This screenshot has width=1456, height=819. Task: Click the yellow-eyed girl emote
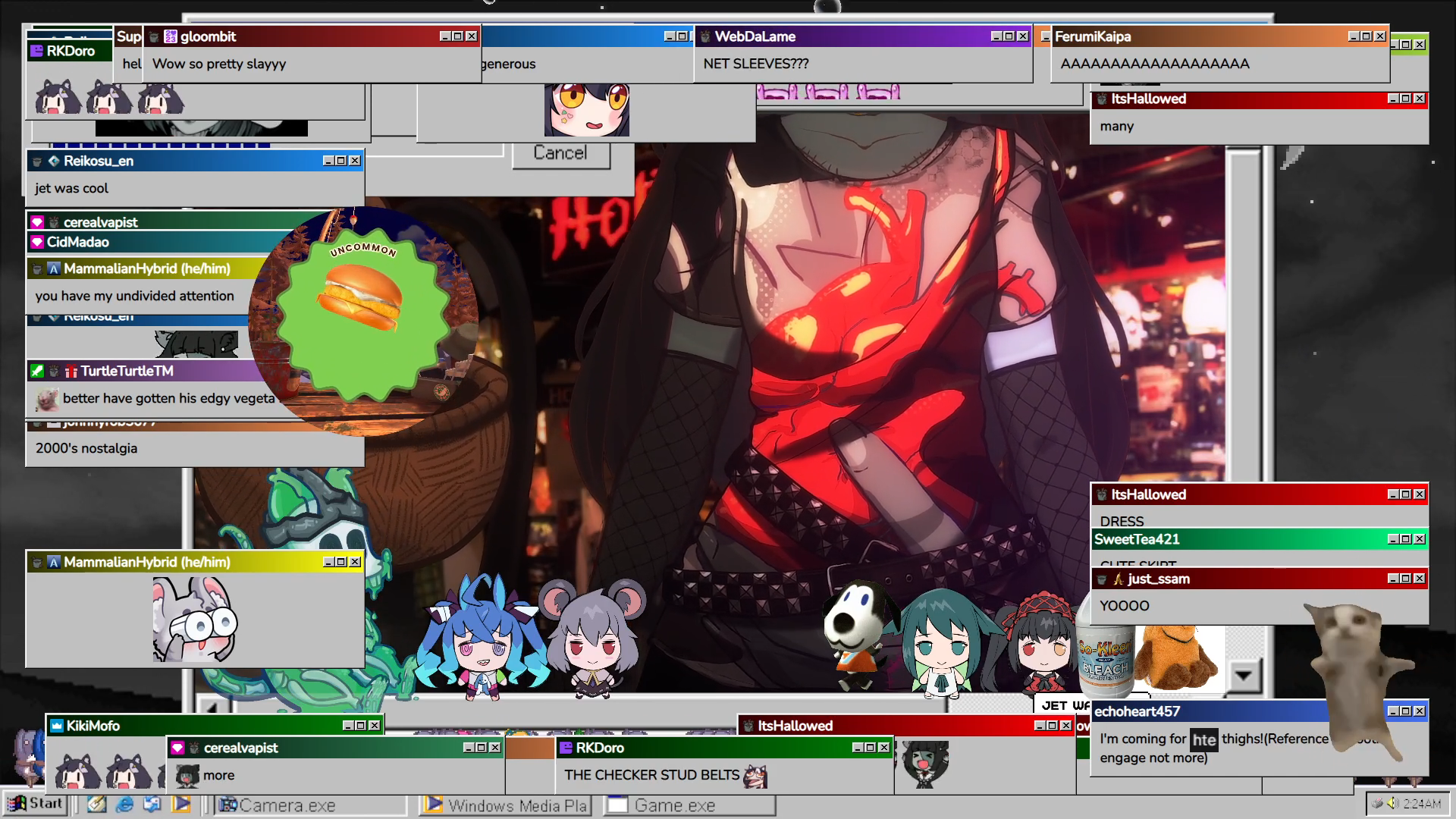(587, 111)
